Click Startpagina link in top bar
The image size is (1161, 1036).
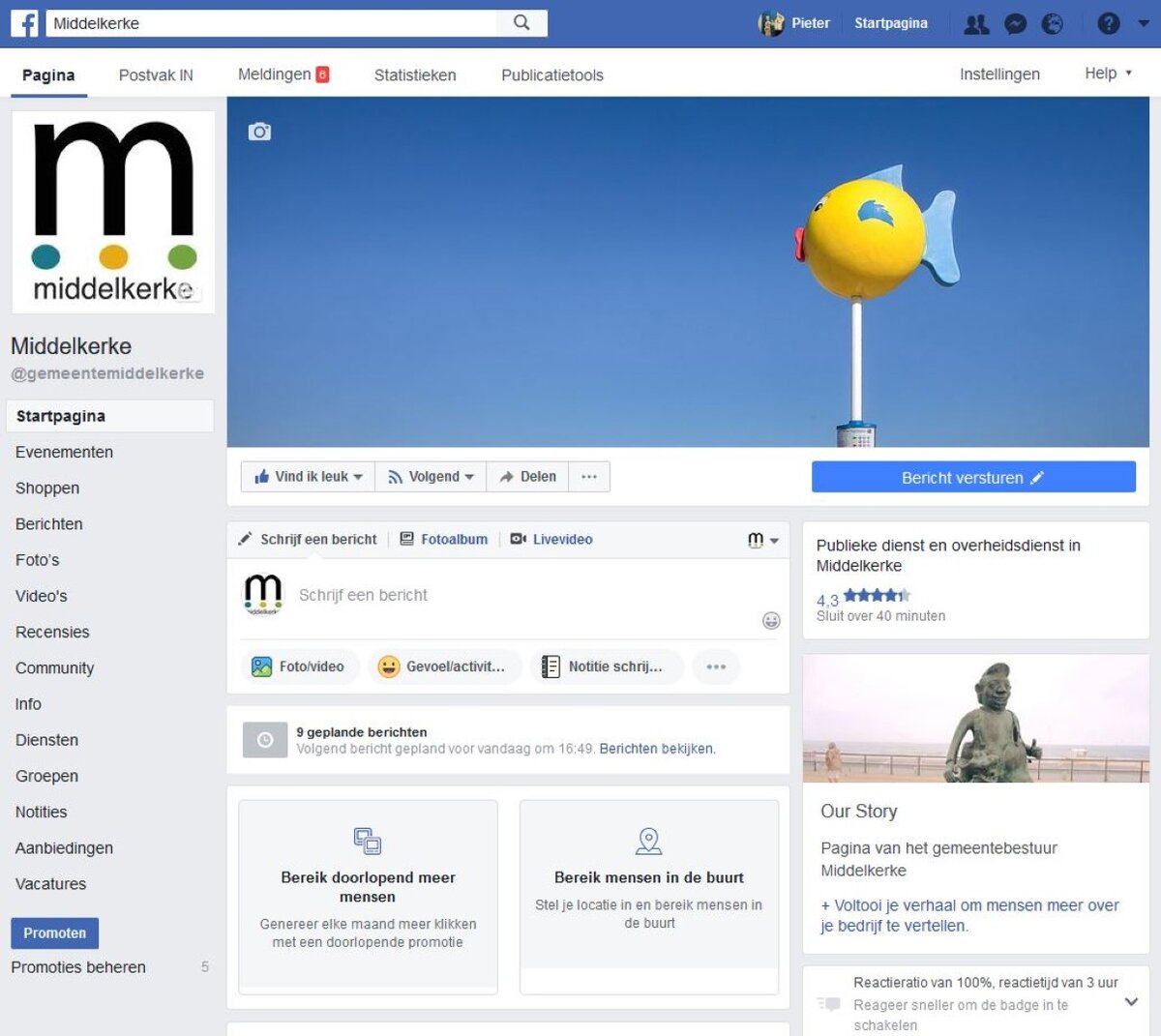pos(891,23)
